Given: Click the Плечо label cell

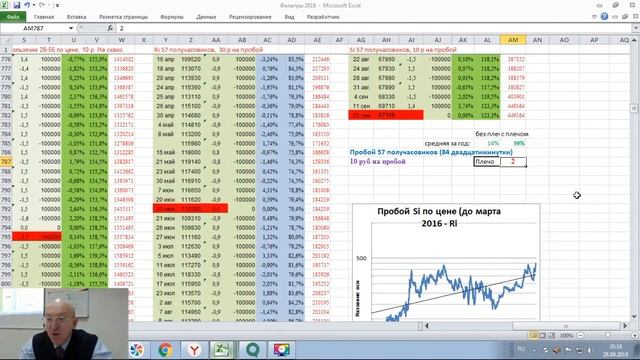Looking at the screenshot, I should (x=487, y=162).
